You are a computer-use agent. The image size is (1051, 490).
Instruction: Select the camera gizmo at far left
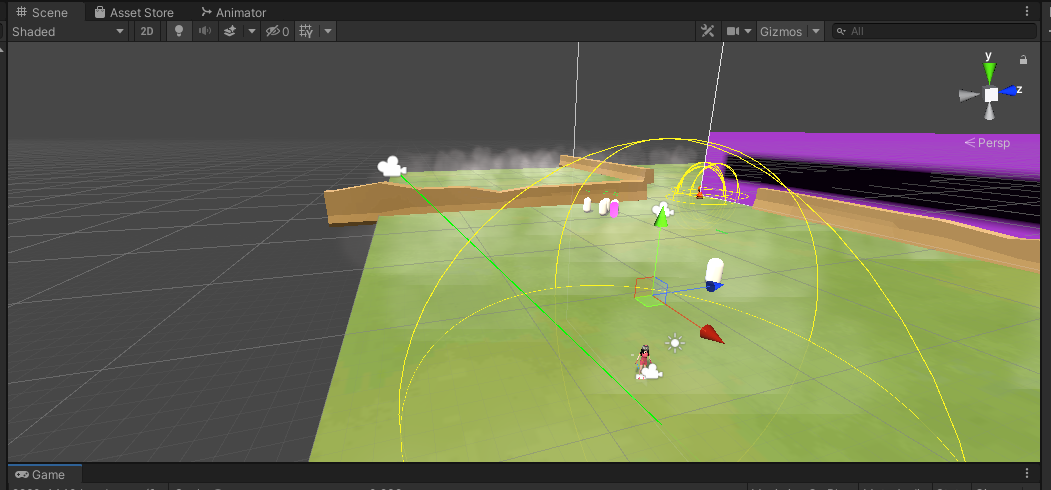(391, 166)
